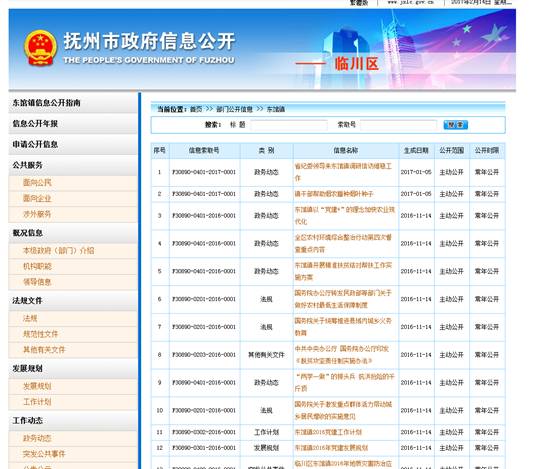Click the national emblem logo in the banner
This screenshot has width=554, height=469.
click(40, 48)
